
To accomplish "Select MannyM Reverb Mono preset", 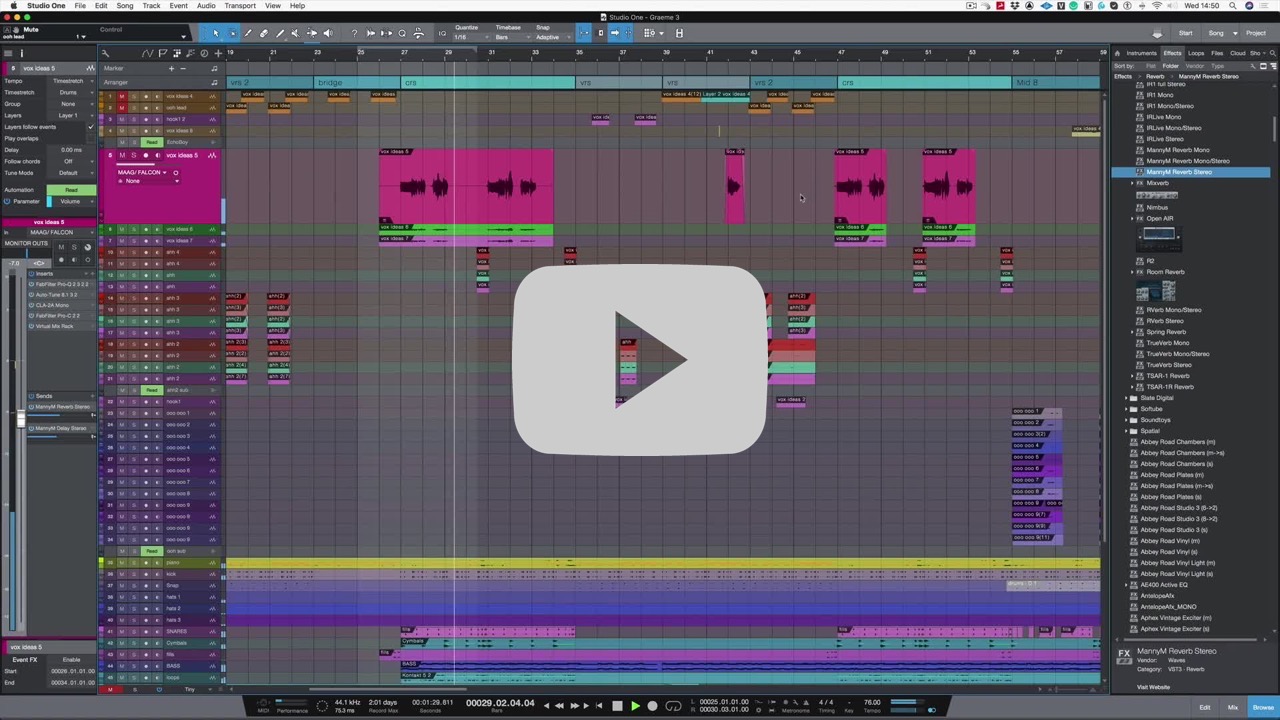I will pos(1178,150).
